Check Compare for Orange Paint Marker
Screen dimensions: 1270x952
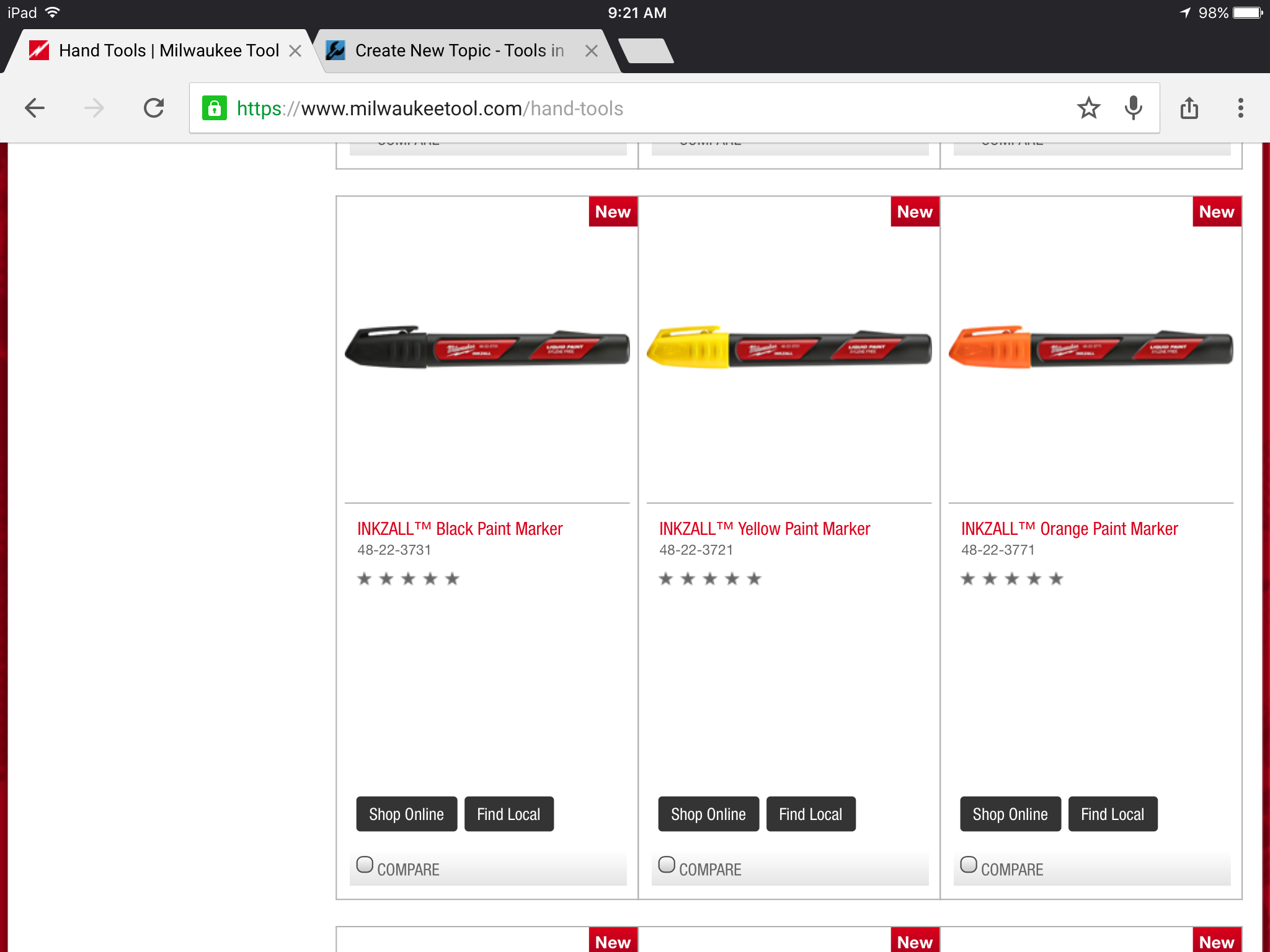click(969, 865)
